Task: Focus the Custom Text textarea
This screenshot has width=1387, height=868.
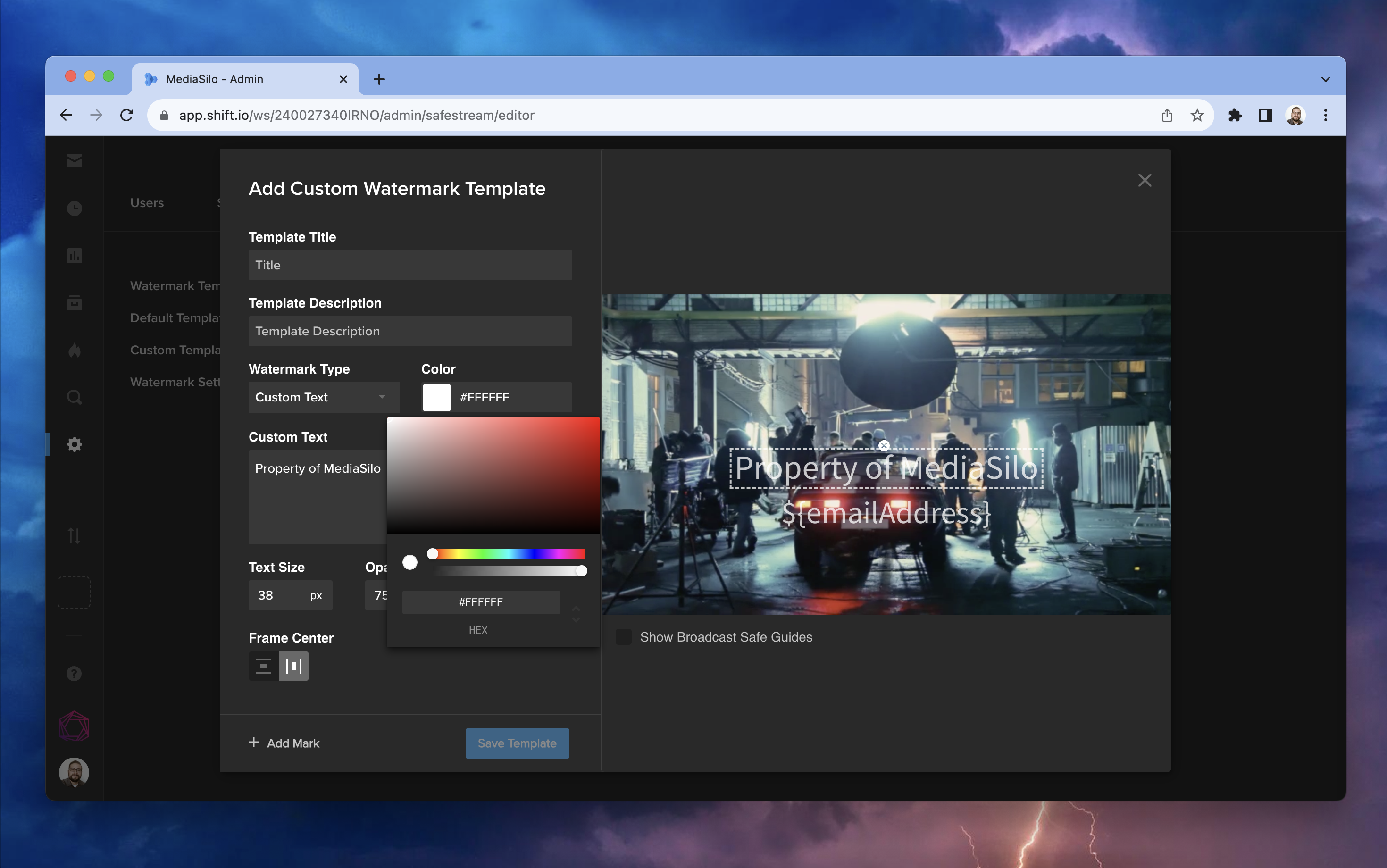Action: (x=318, y=497)
